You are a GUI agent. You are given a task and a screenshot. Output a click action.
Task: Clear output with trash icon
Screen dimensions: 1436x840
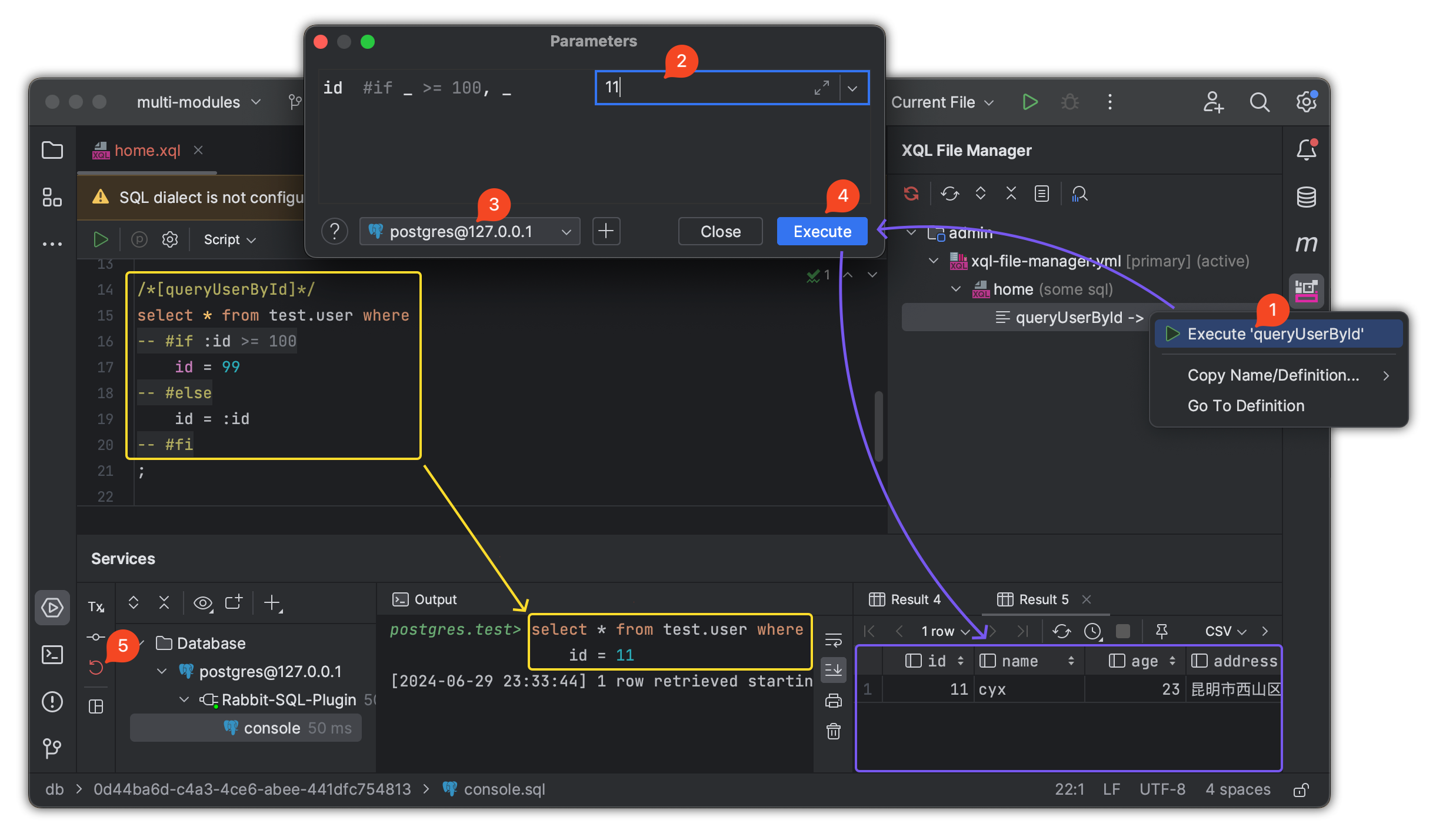(x=833, y=731)
